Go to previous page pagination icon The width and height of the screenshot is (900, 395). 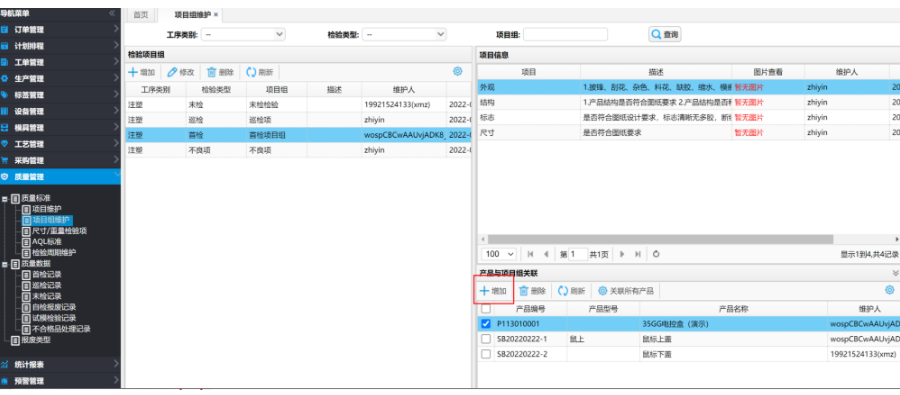click(x=546, y=254)
